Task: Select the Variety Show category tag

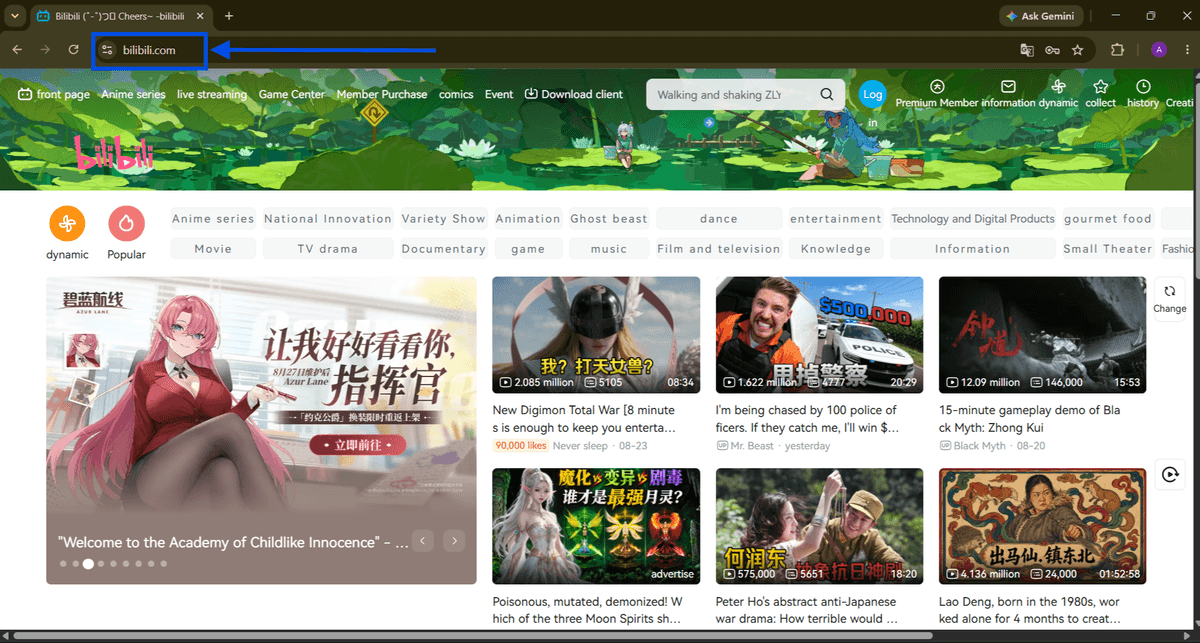Action: click(x=443, y=219)
